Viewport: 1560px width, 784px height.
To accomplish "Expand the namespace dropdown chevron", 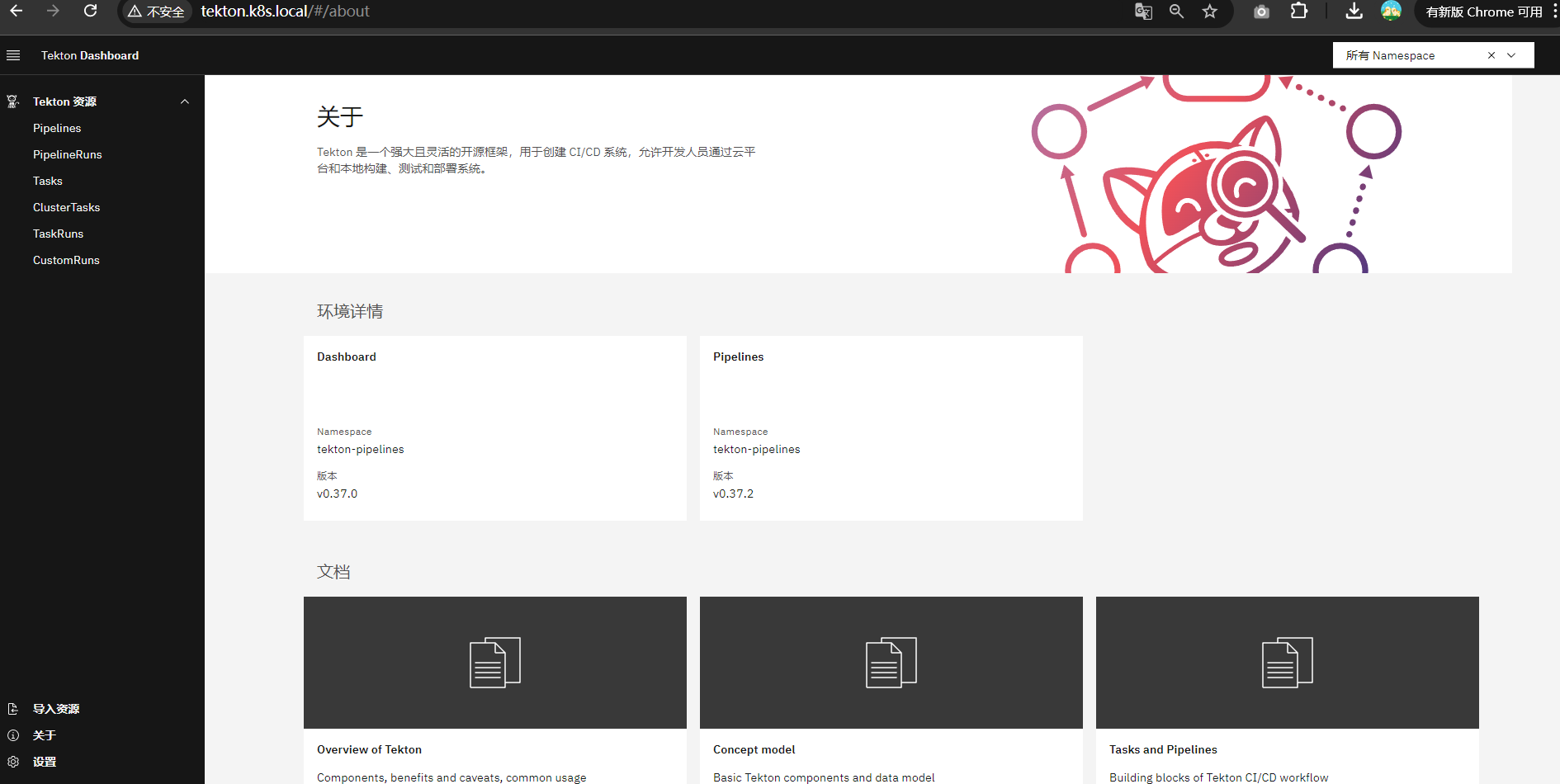I will click(1511, 55).
